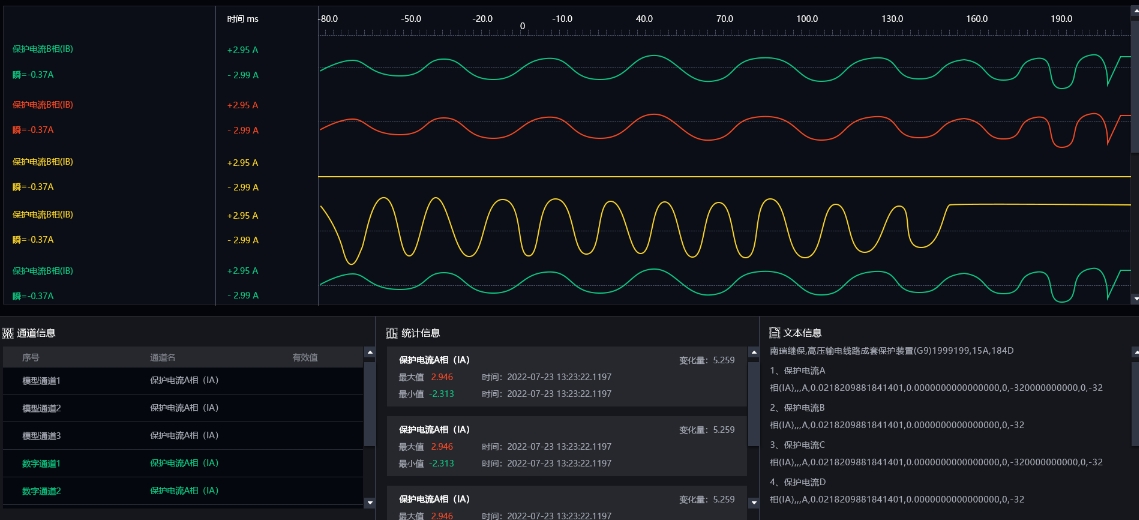This screenshot has width=1139, height=520.
Task: Select the 模拟通道3 row
Action: [x=182, y=436]
